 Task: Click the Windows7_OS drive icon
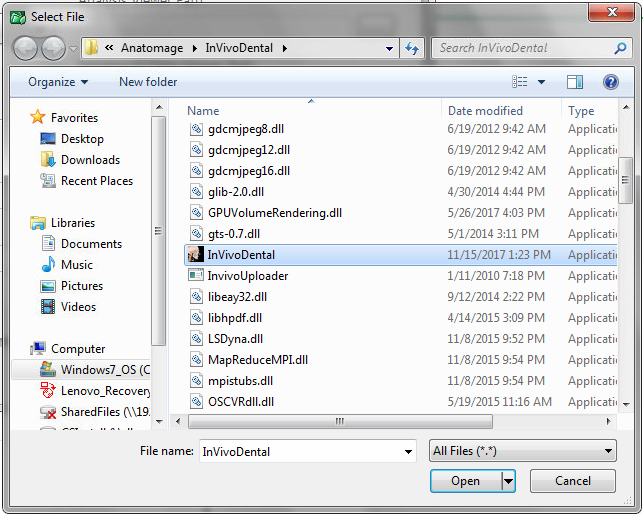click(x=48, y=369)
